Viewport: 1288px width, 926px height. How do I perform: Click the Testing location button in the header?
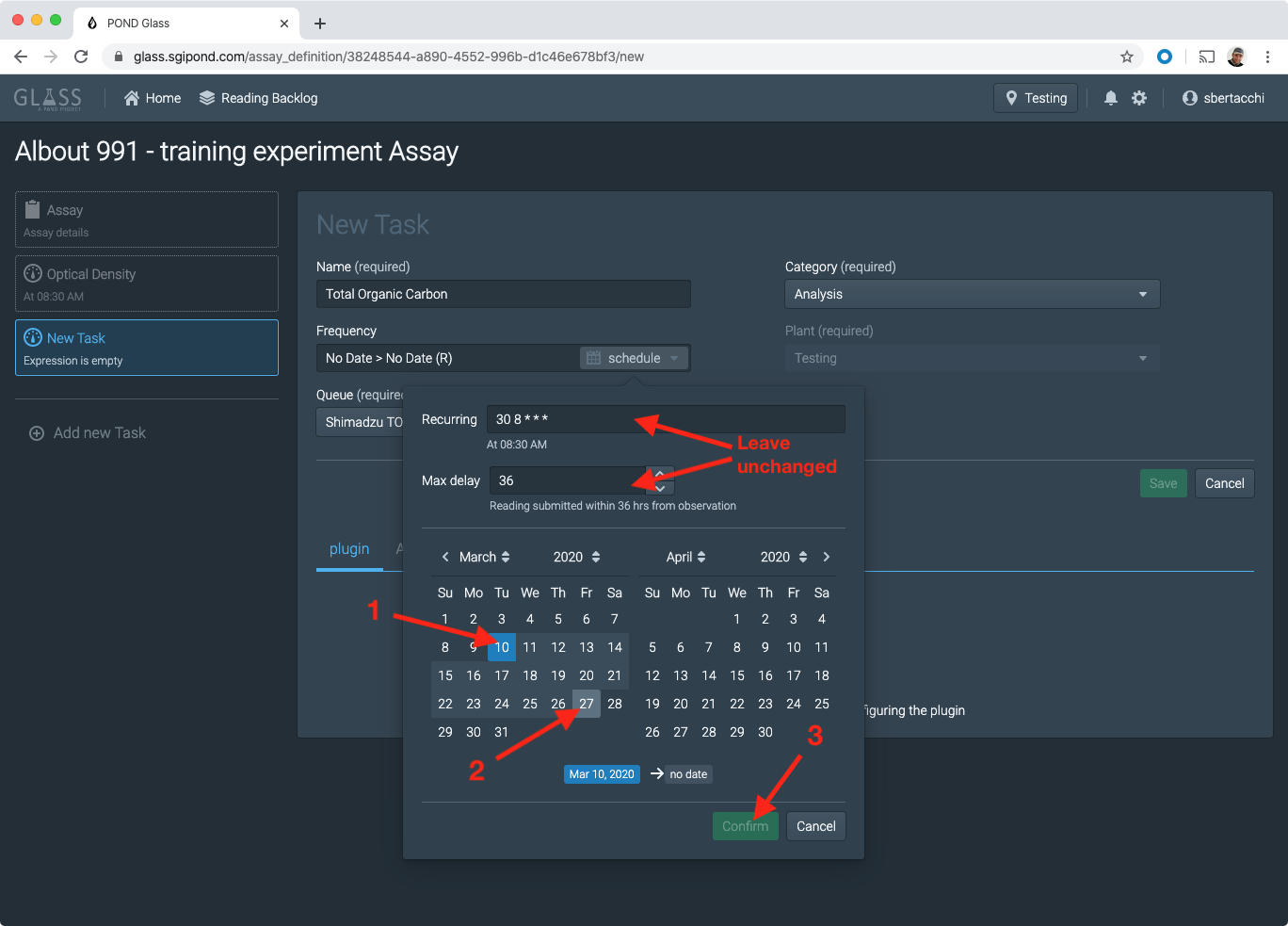pyautogui.click(x=1035, y=98)
